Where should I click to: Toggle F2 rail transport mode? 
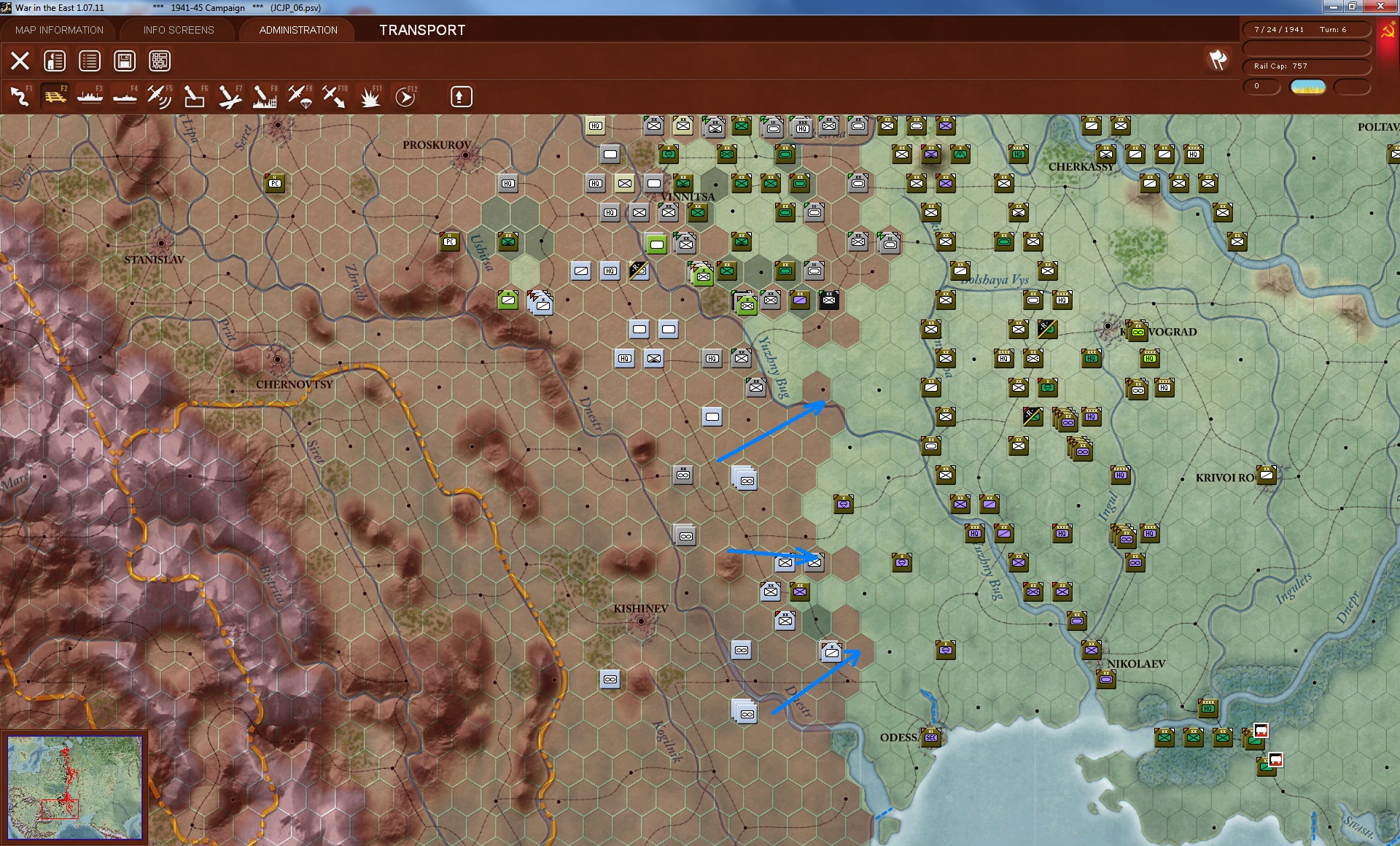(x=55, y=96)
